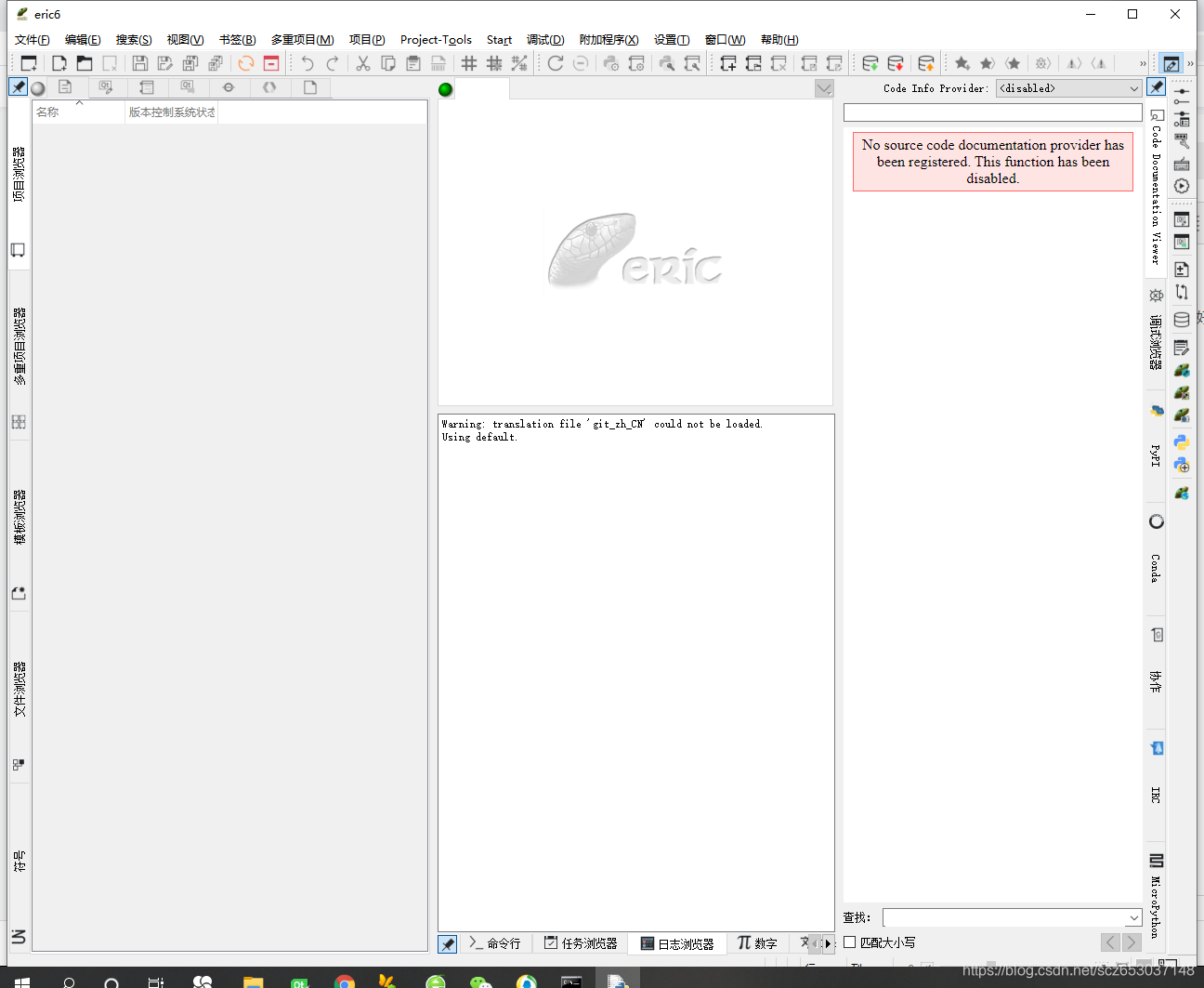This screenshot has width=1204, height=988.
Task: Click database icon with red arrow
Action: click(x=896, y=63)
